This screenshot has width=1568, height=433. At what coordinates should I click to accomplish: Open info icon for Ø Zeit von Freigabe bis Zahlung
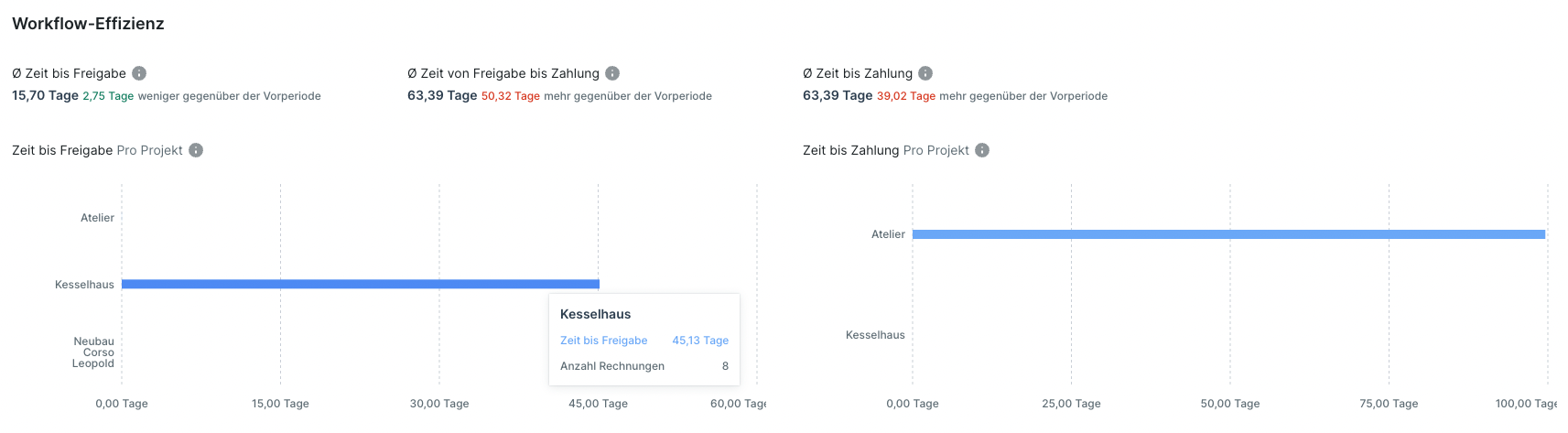click(612, 73)
